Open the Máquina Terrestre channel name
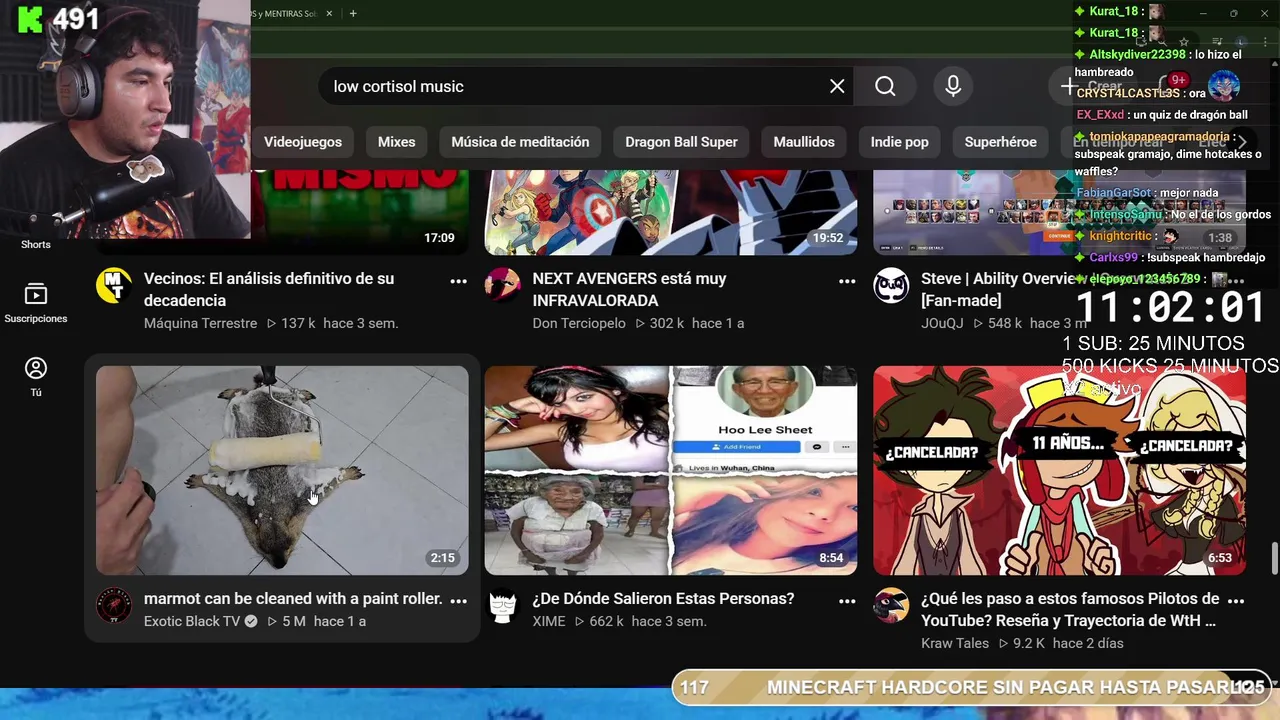 pyautogui.click(x=200, y=323)
